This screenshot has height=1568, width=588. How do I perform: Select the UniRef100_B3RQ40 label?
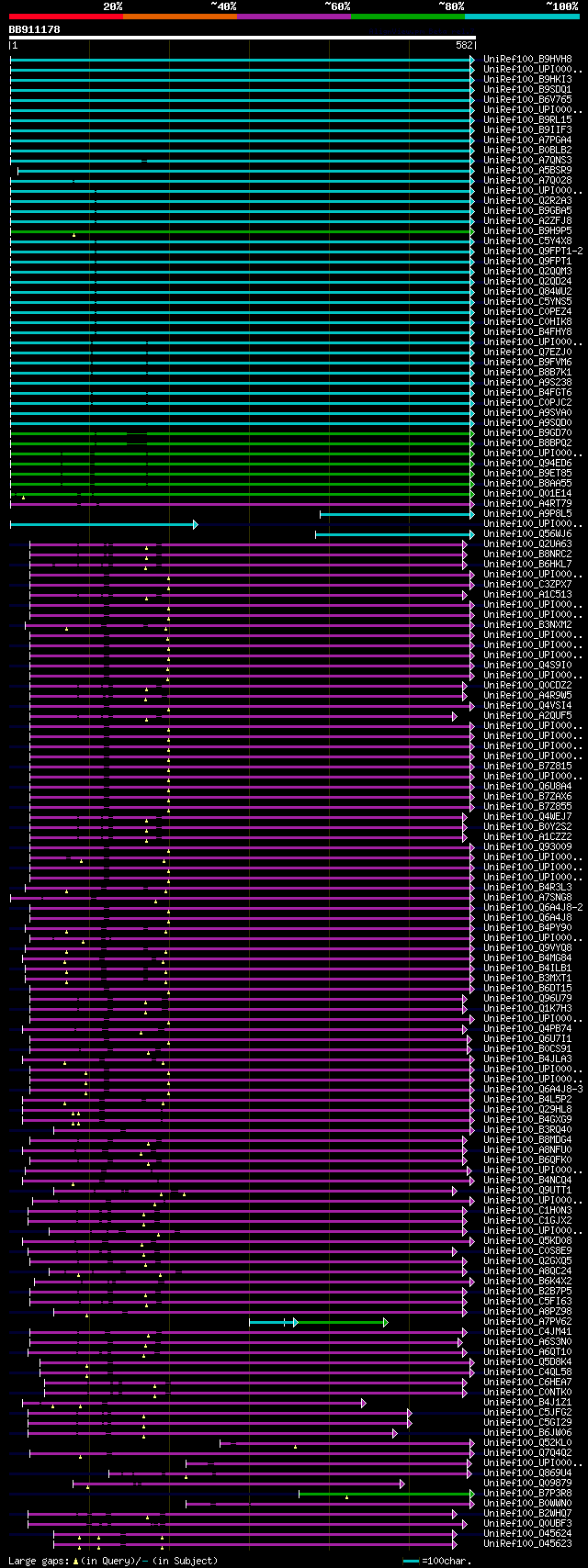tap(527, 1129)
